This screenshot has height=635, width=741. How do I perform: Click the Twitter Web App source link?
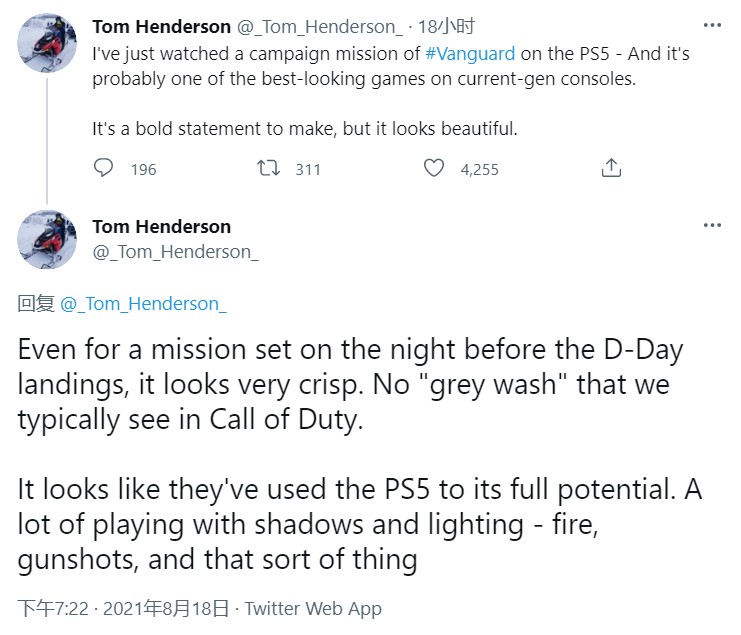[313, 608]
